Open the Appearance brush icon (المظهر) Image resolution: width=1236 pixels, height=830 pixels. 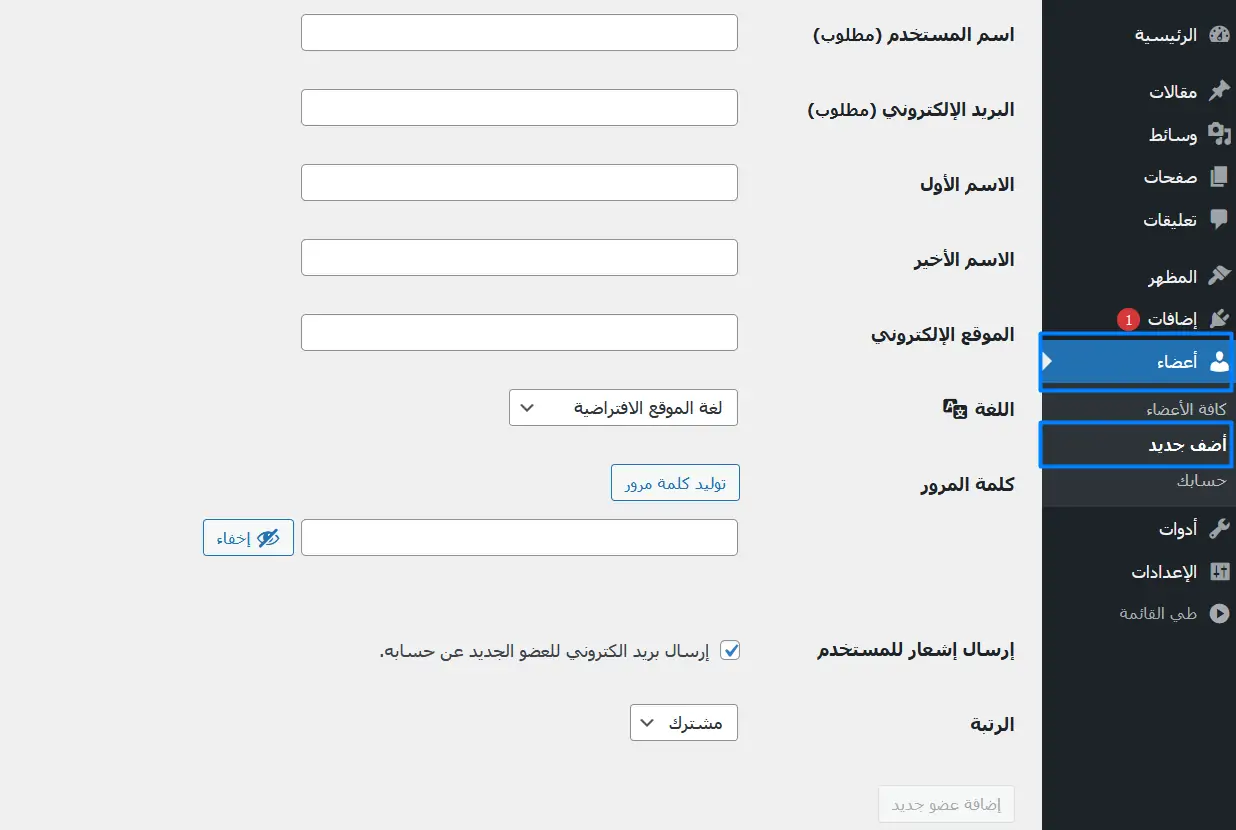tap(1218, 276)
